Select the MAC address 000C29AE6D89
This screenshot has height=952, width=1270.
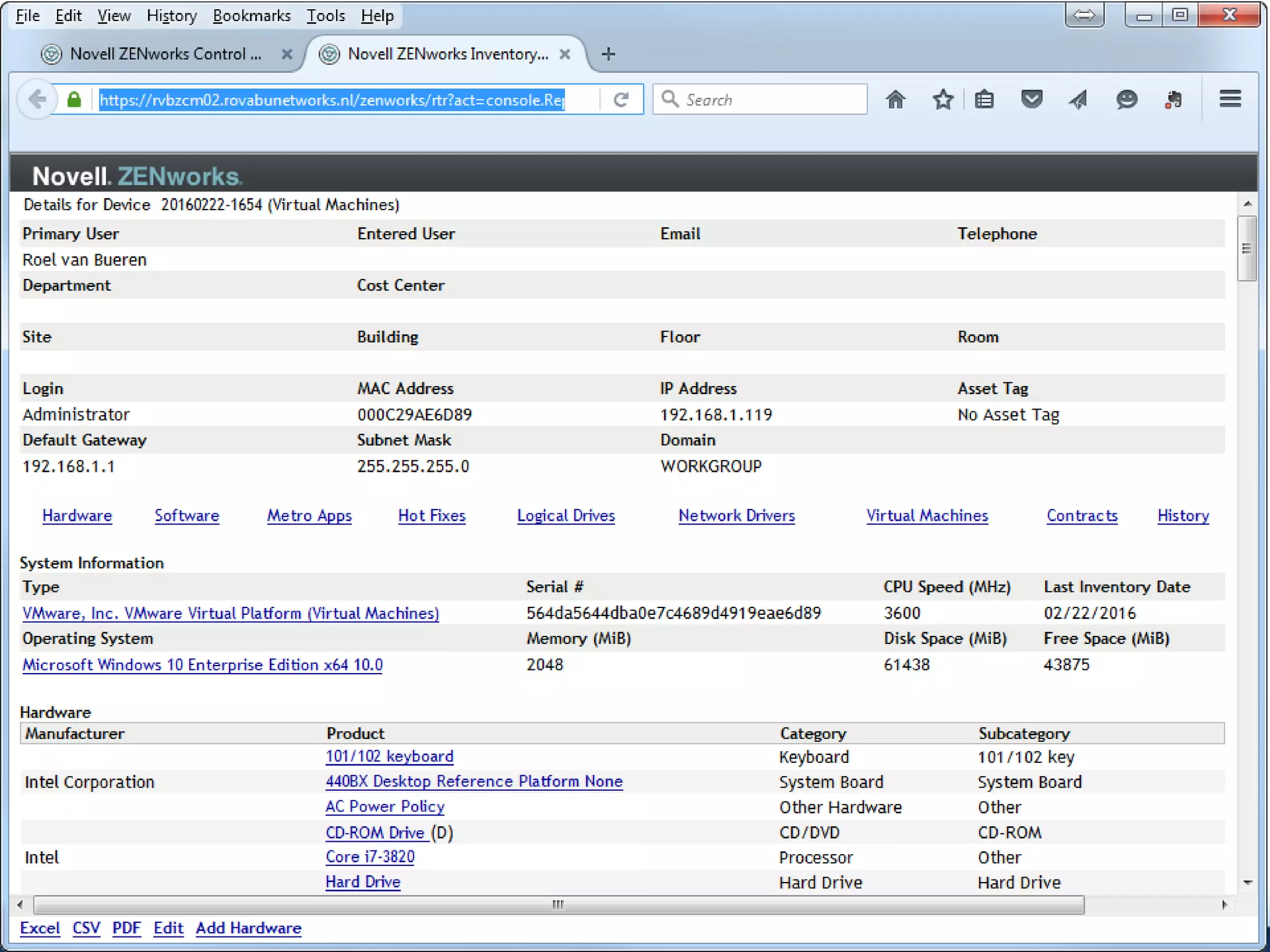tap(414, 415)
